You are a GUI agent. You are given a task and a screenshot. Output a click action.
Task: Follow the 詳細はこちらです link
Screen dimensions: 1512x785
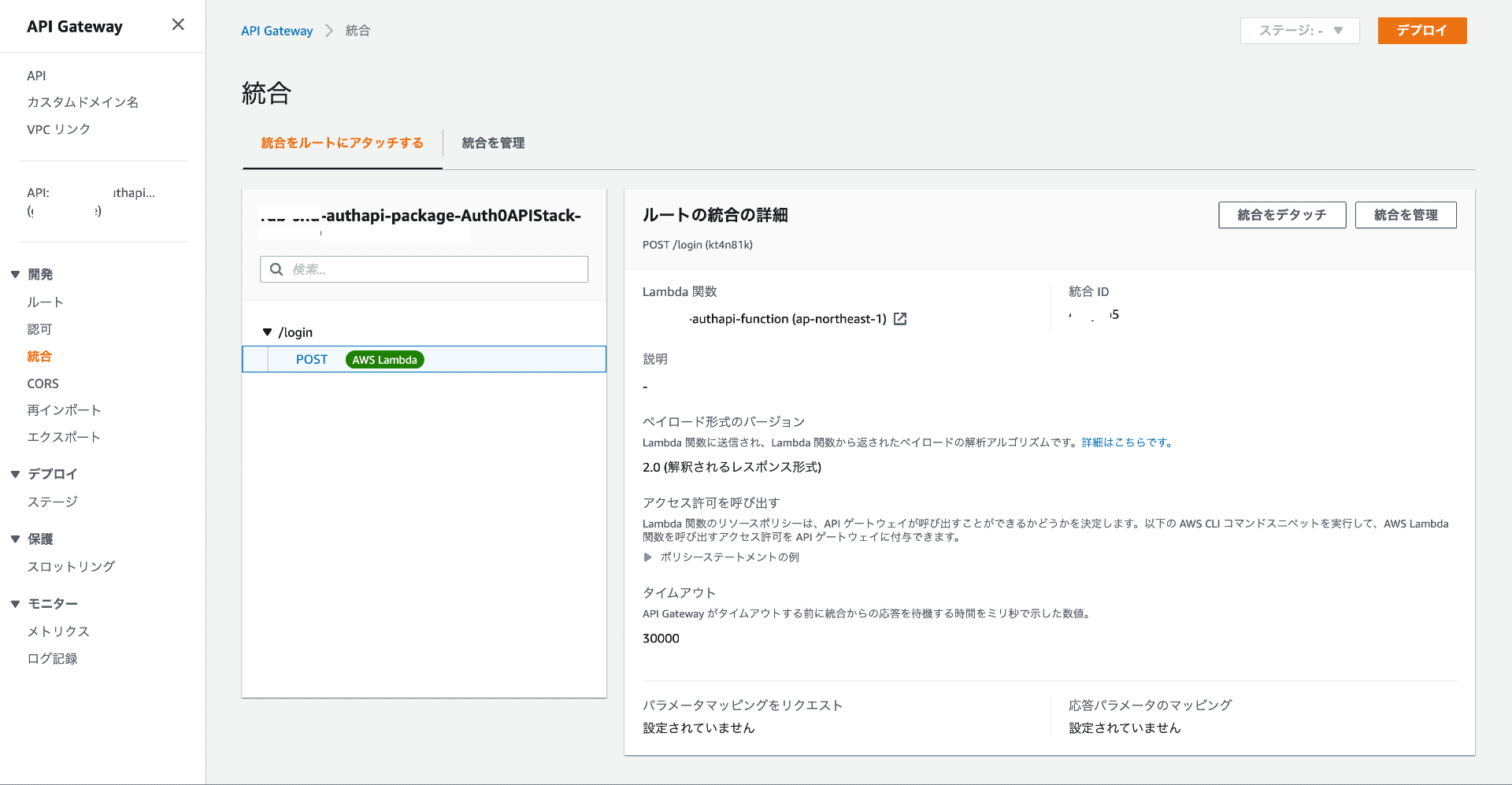[1128, 442]
